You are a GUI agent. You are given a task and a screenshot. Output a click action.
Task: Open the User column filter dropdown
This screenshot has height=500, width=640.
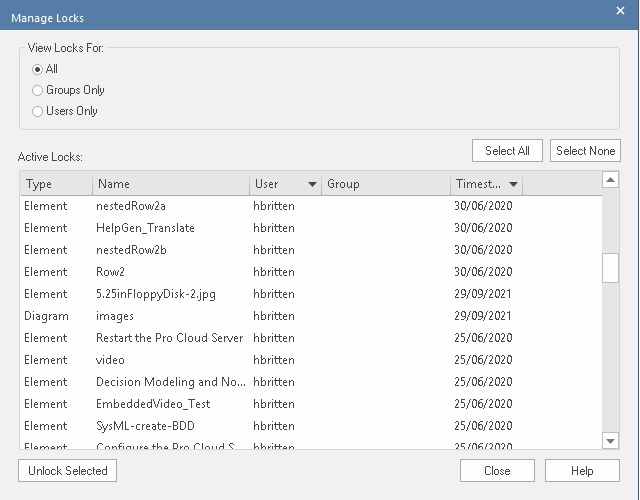[312, 184]
